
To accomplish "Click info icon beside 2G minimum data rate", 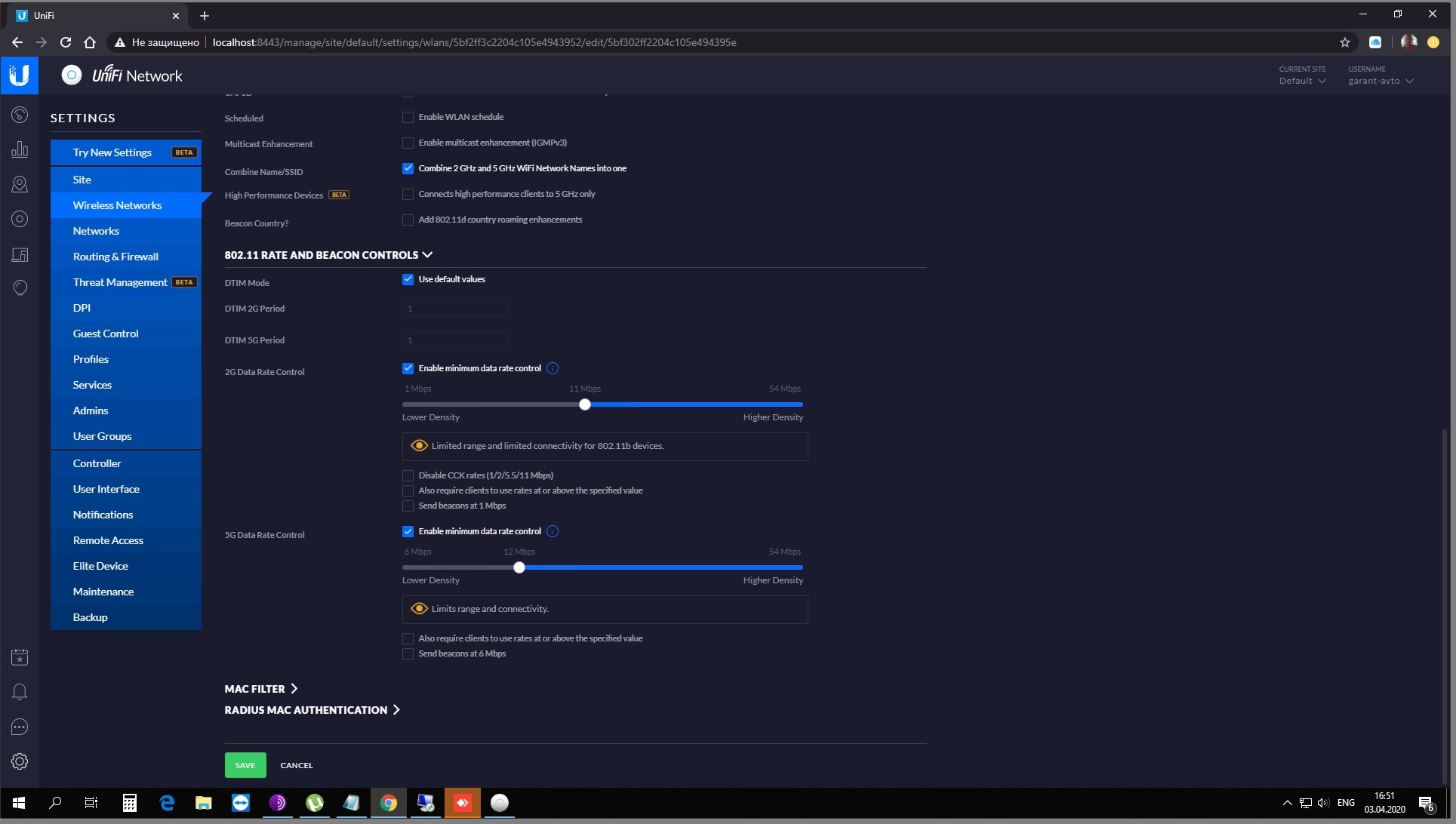I will [553, 368].
